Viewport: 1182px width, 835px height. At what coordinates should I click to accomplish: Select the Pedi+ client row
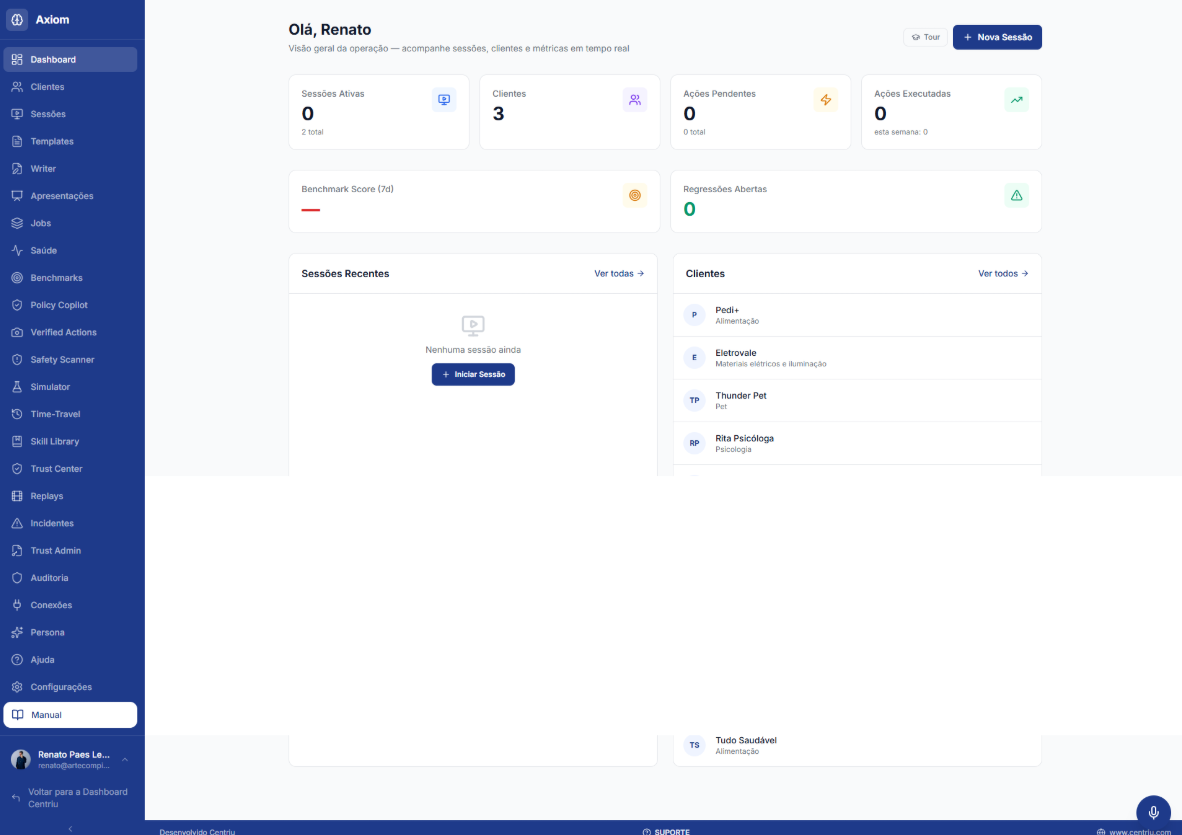(857, 315)
